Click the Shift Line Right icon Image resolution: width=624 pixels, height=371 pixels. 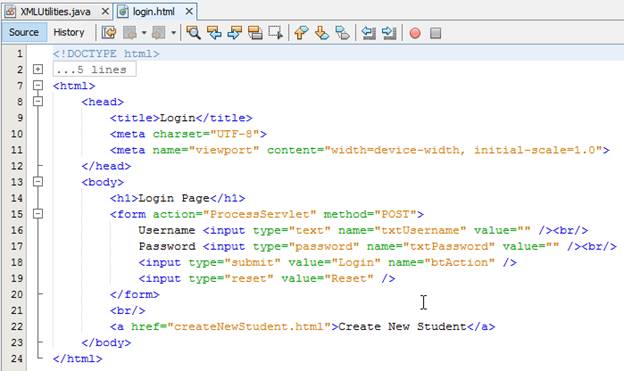click(389, 33)
